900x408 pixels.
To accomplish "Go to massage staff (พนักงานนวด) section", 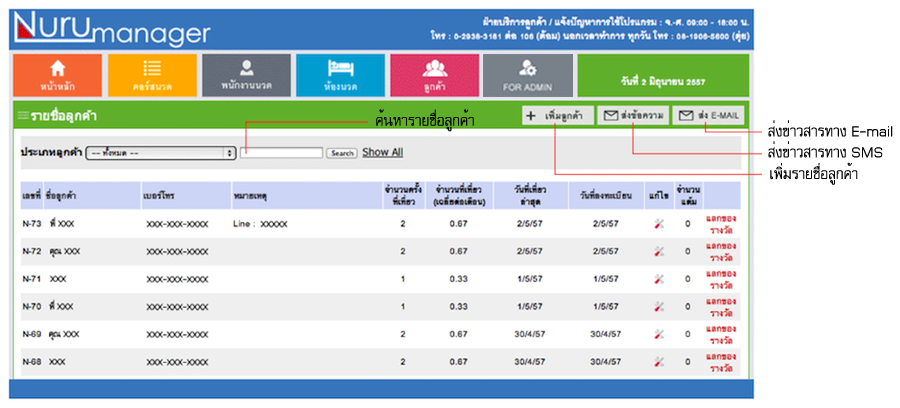I will click(x=246, y=75).
